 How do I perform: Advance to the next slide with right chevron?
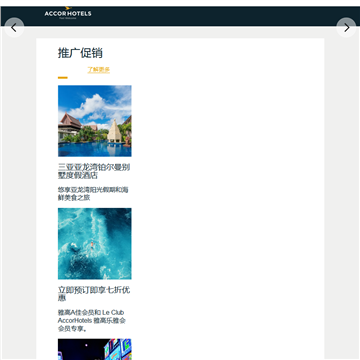click(346, 27)
